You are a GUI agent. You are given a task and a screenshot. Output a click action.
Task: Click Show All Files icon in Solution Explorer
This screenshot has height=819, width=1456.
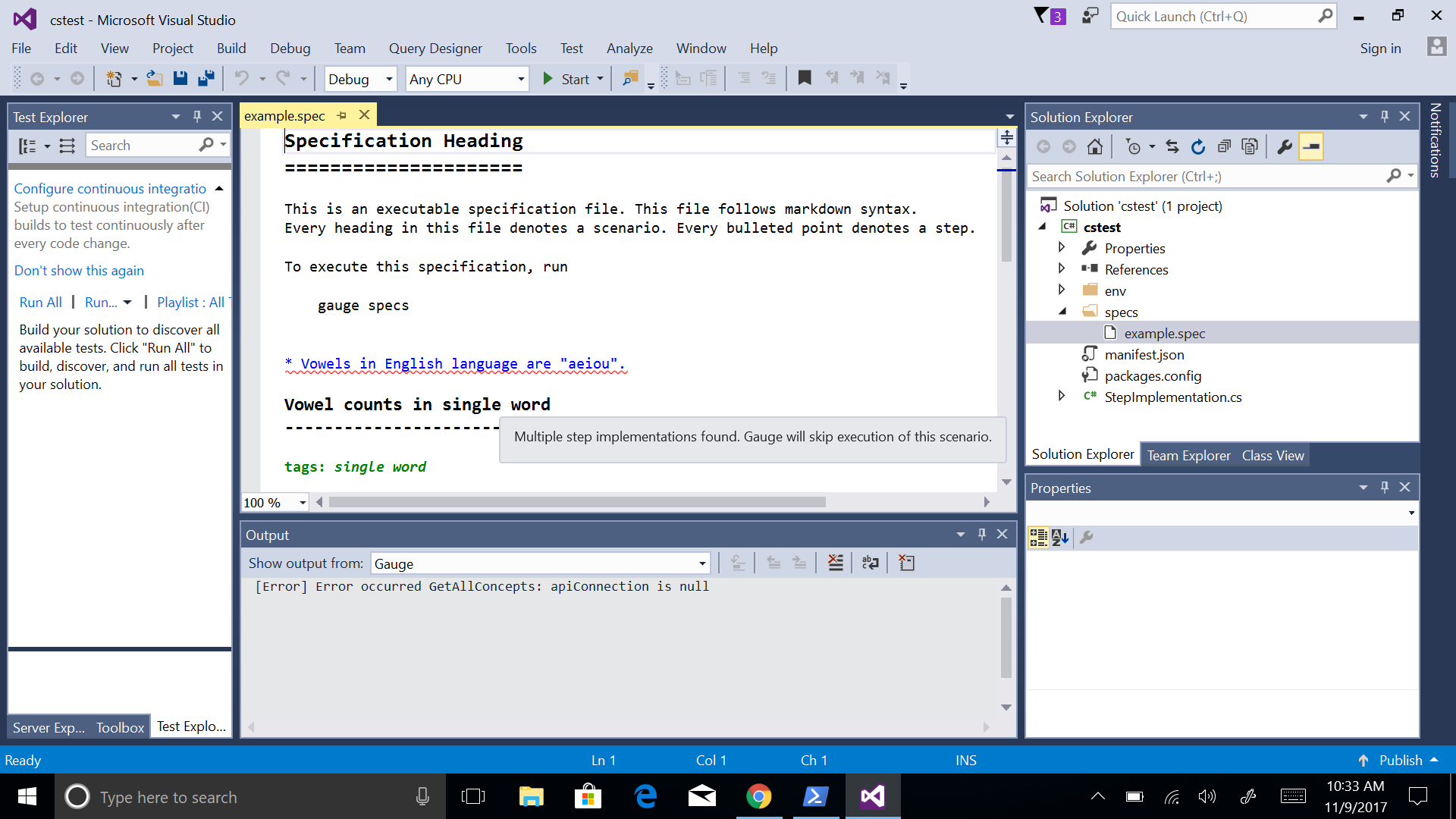point(1250,146)
